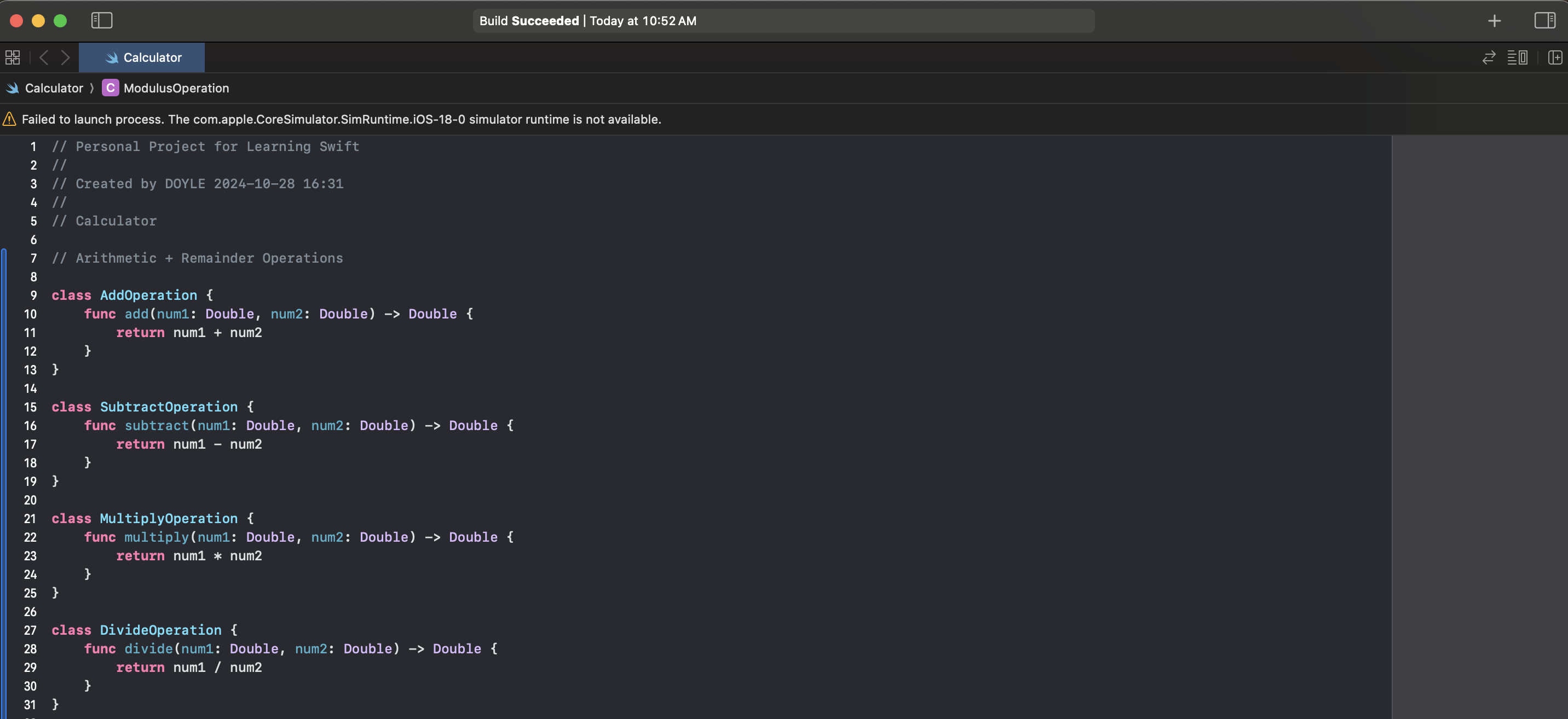The height and width of the screenshot is (719, 1568).
Task: Click the DivideOperation class name
Action: (161, 630)
